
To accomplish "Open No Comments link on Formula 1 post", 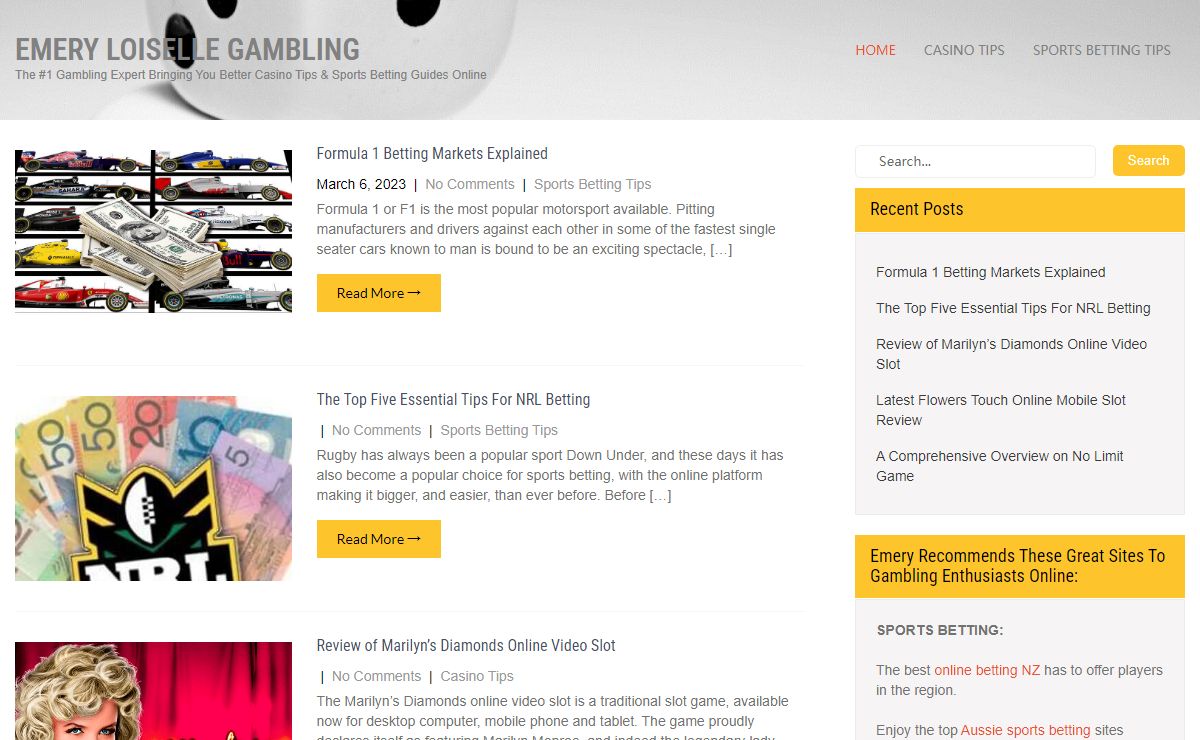I will [470, 184].
